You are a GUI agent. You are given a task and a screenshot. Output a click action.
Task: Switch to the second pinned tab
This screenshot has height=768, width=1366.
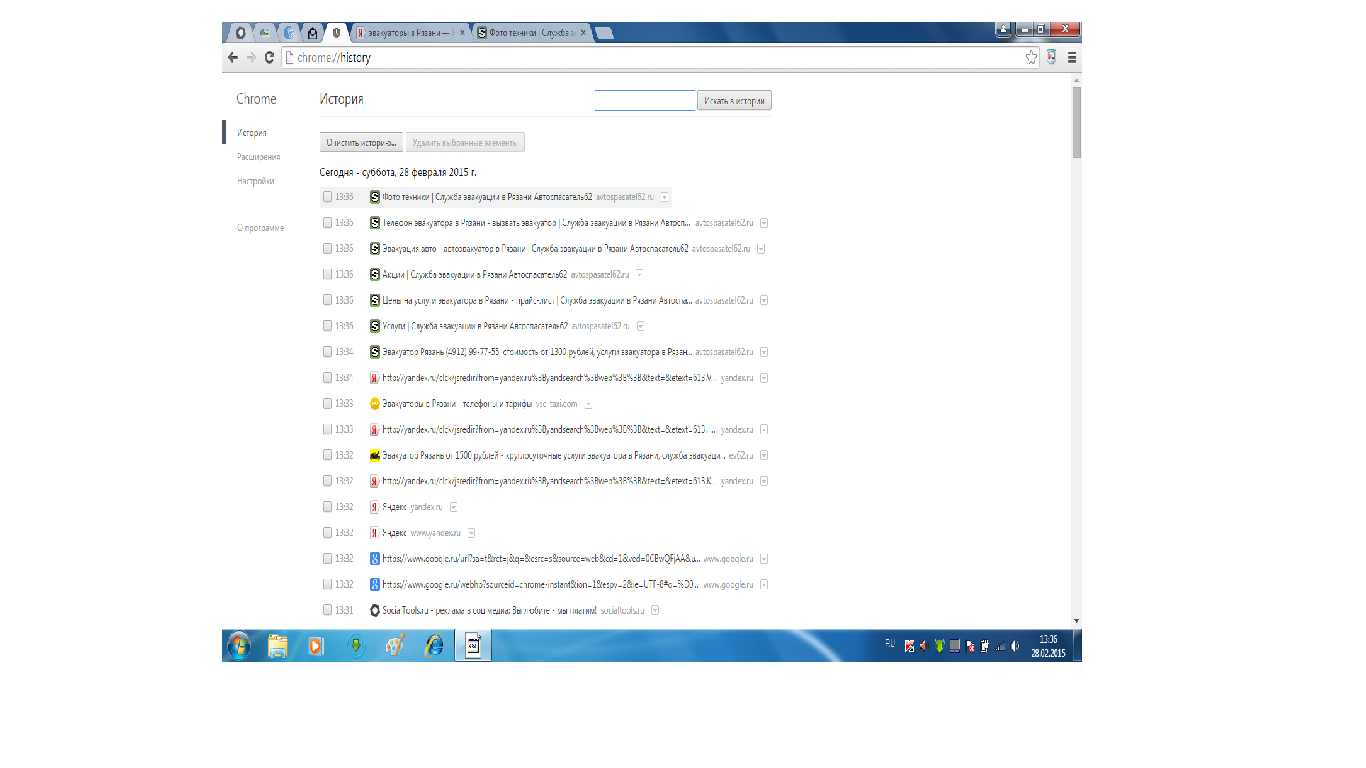pyautogui.click(x=265, y=33)
